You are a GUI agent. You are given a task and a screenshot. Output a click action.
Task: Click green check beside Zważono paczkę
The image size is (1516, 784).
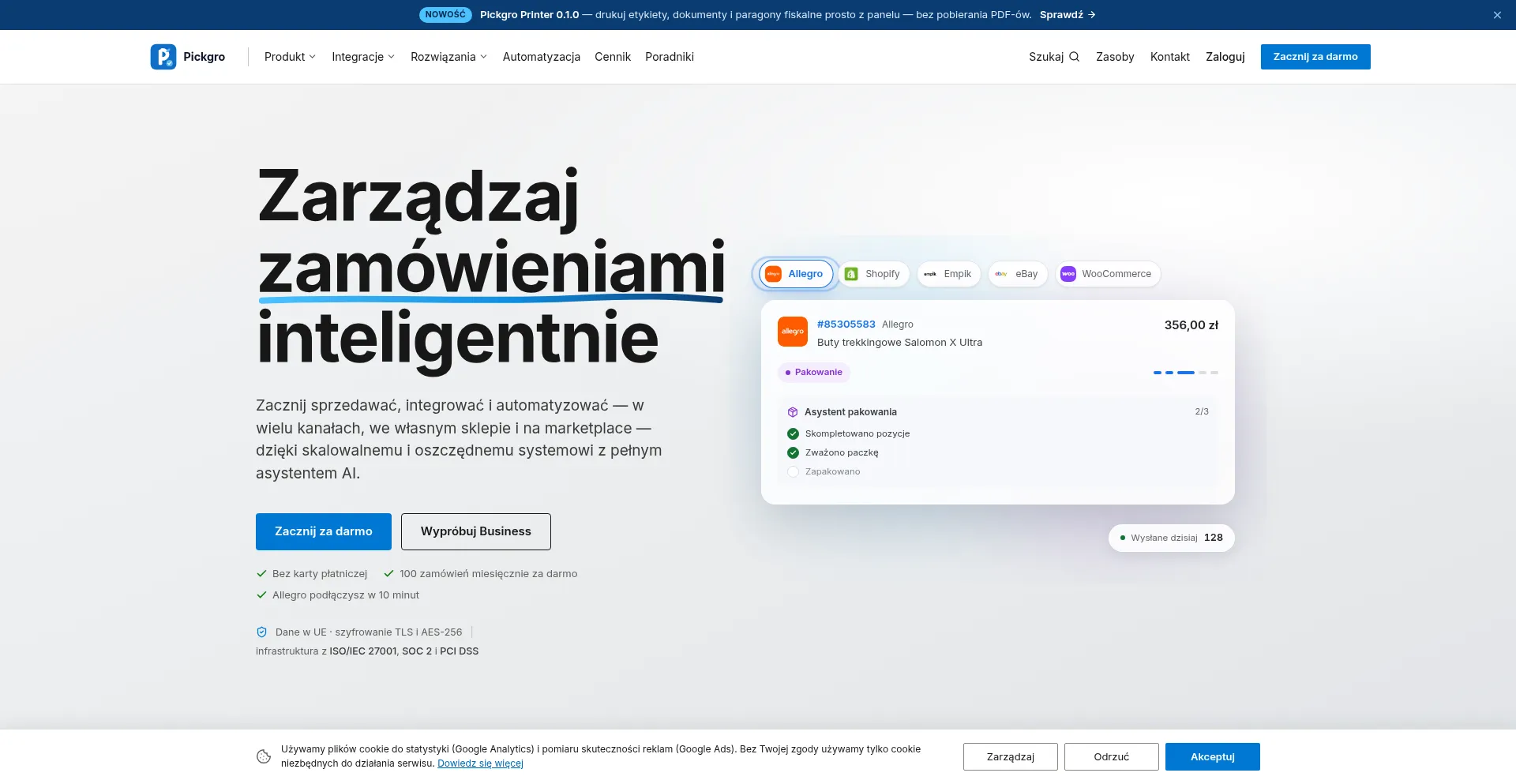point(793,452)
